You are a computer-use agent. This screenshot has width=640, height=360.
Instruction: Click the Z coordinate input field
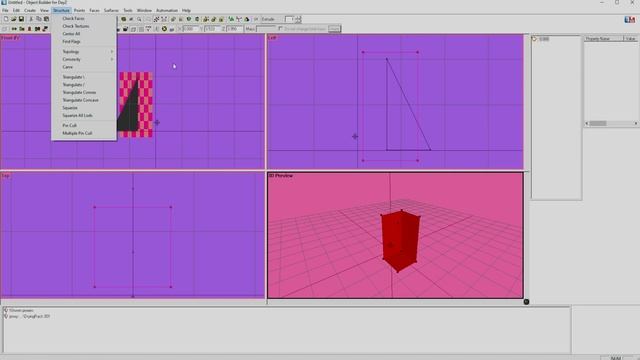click(234, 29)
